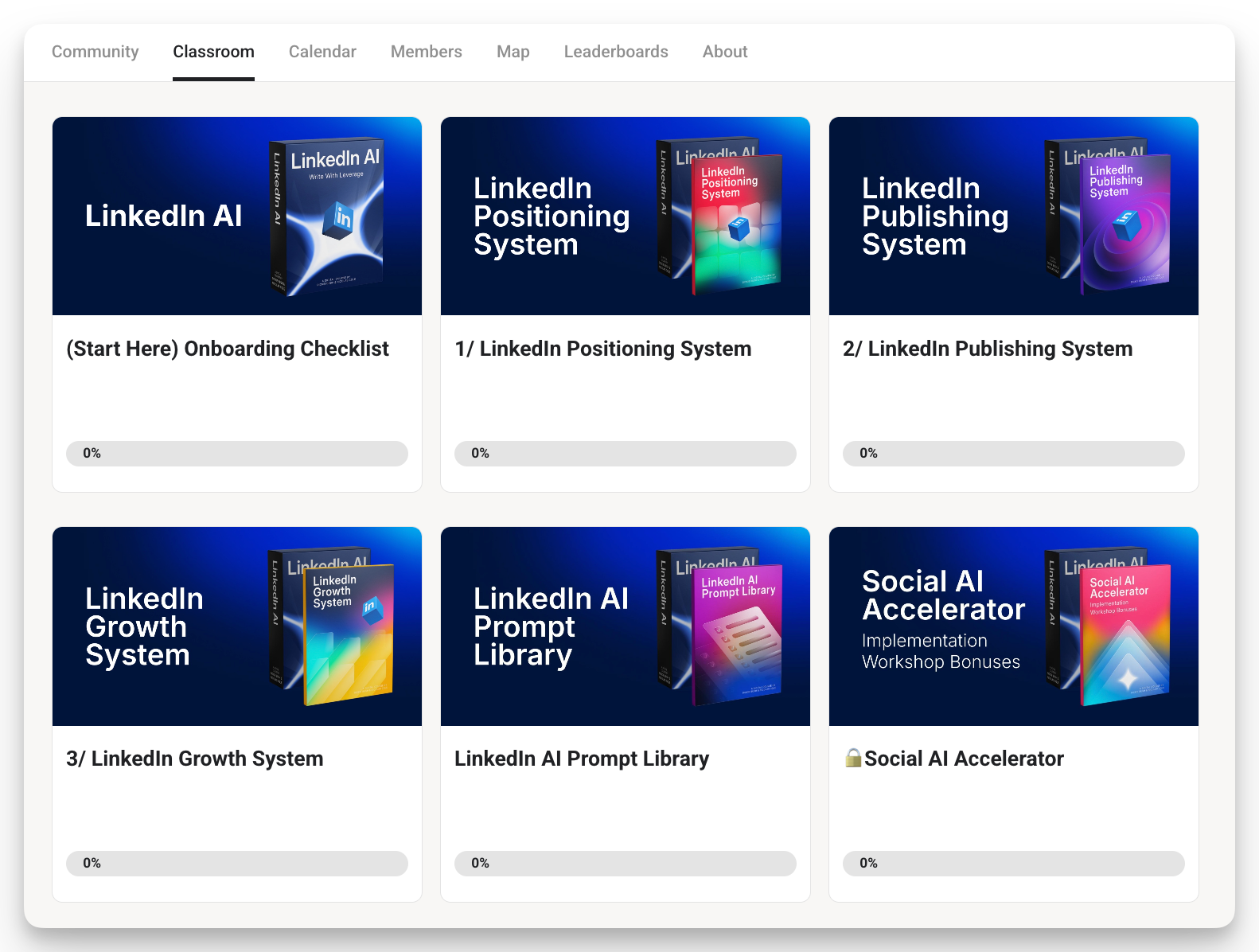The width and height of the screenshot is (1259, 952).
Task: Click the LinkedIn AI onboarding course thumbnail
Action: 237,216
